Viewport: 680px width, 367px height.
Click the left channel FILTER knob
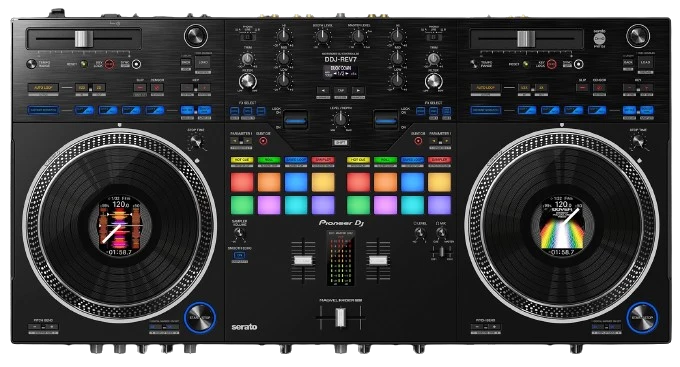248,81
